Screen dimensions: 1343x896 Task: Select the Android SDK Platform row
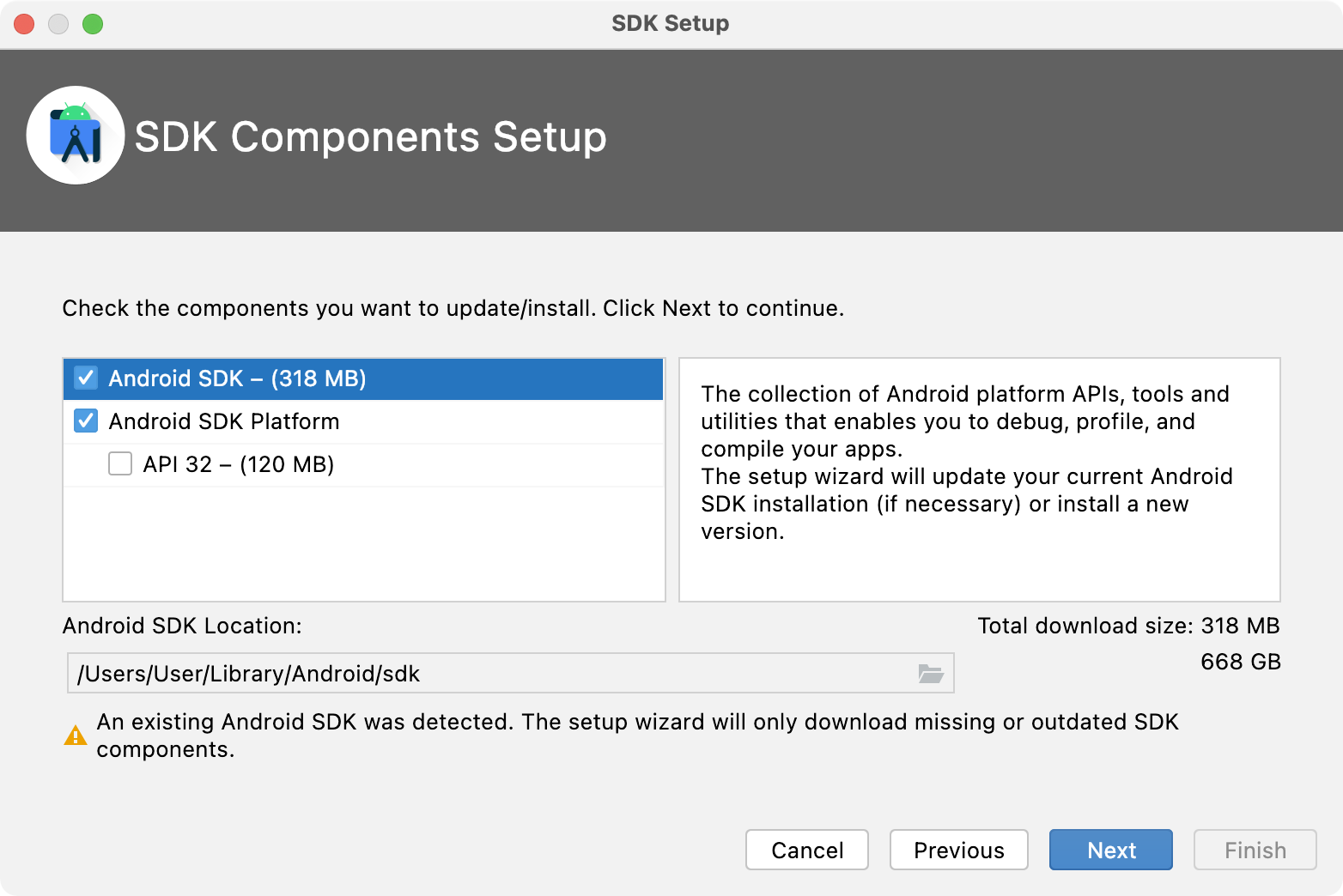tap(363, 421)
